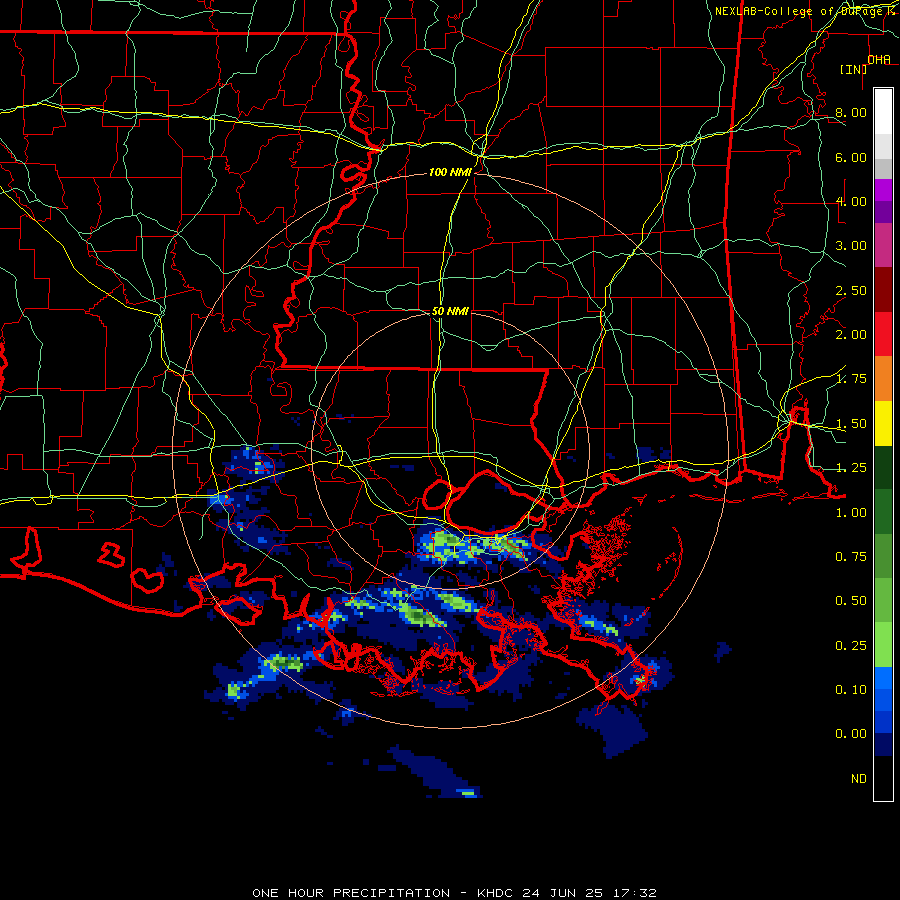This screenshot has width=900, height=900.
Task: Click the '24 JUN 25' date text
Action: (563, 893)
